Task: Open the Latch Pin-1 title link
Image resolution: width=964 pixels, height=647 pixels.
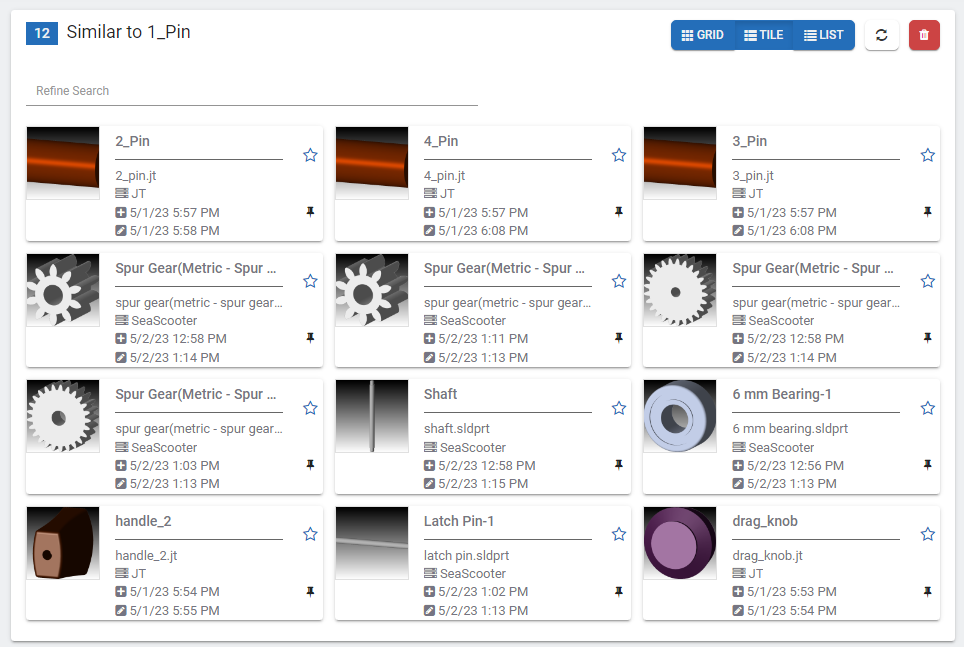Action: click(459, 521)
